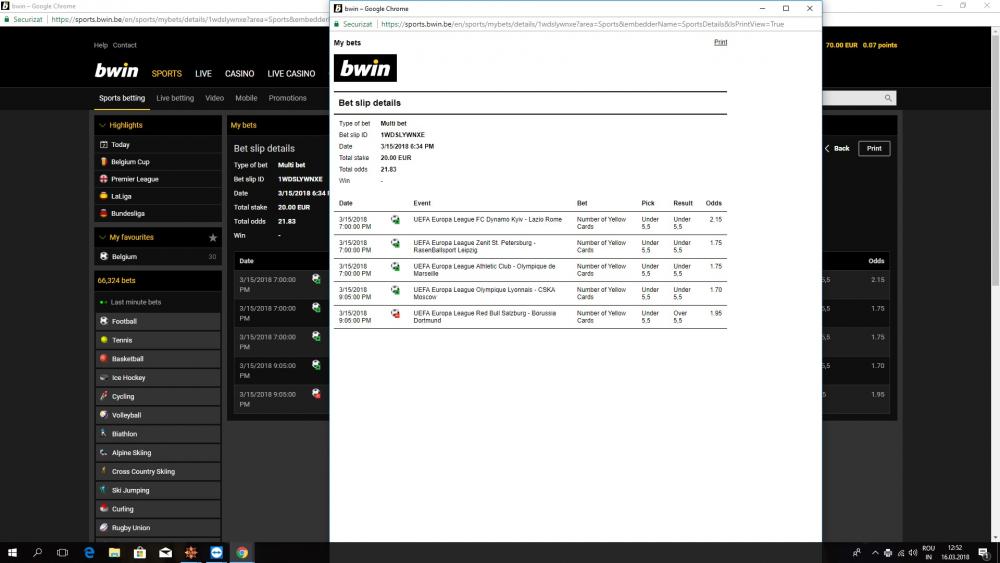Click the Premier League flag icon

click(x=103, y=179)
